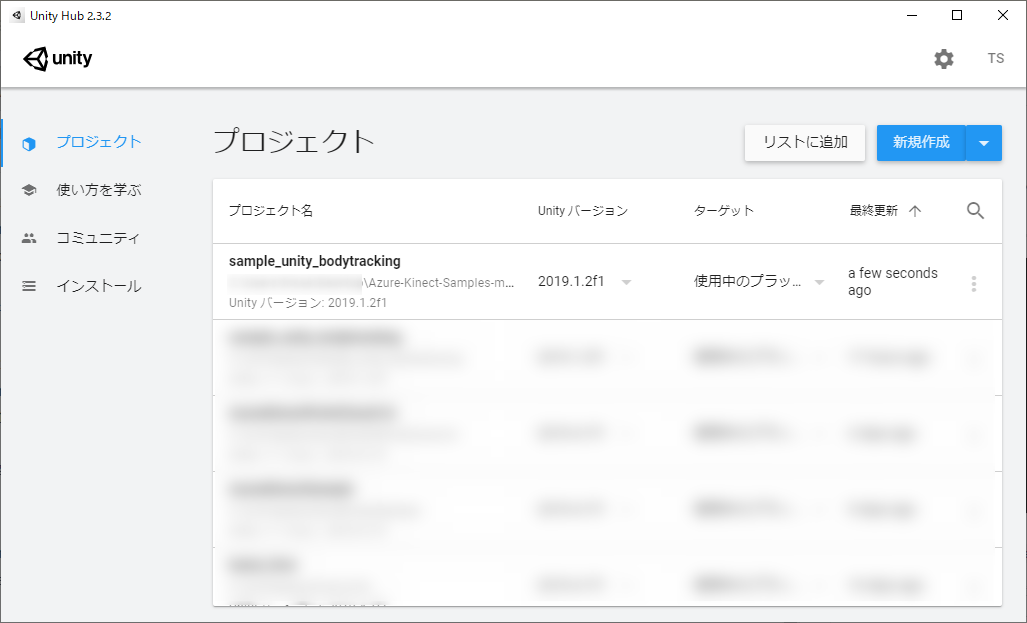The height and width of the screenshot is (623, 1027).
Task: Select the コミュニティ sidebar tab
Action: 98,238
